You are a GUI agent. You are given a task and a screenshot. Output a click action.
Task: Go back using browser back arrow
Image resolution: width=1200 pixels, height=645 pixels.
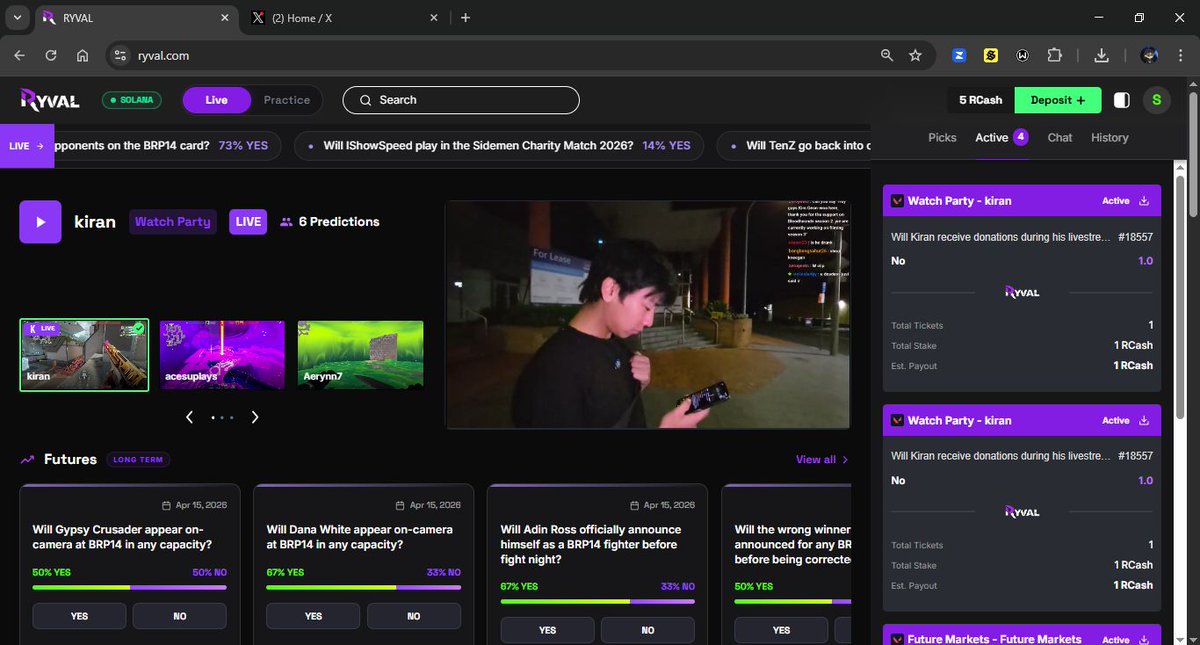(20, 56)
